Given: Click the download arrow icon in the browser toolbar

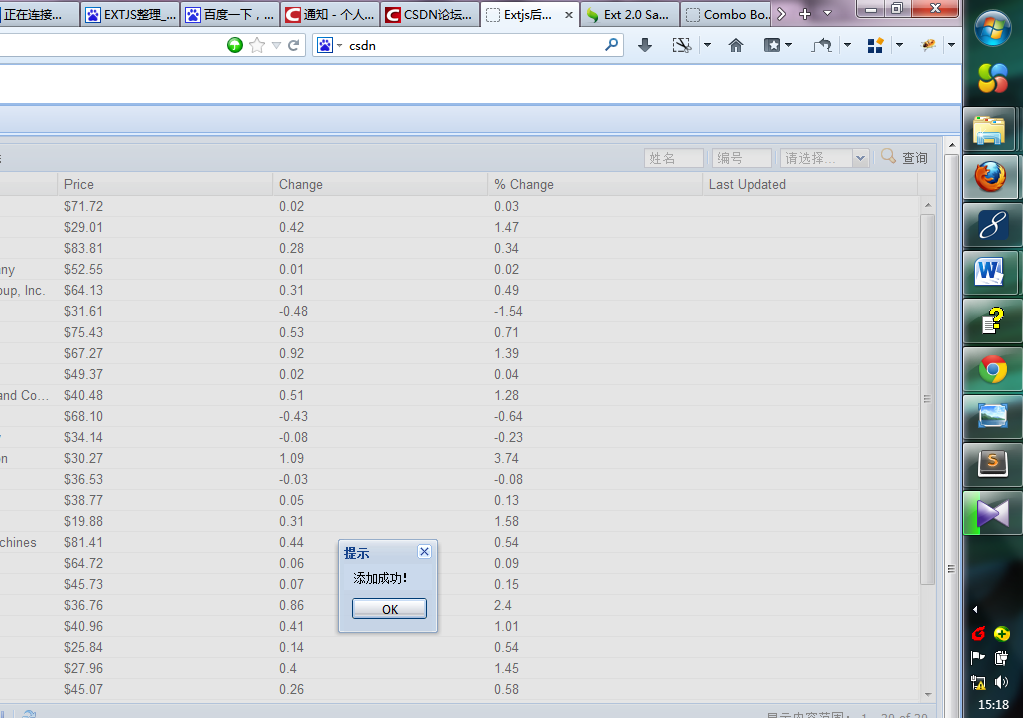Looking at the screenshot, I should tap(644, 45).
